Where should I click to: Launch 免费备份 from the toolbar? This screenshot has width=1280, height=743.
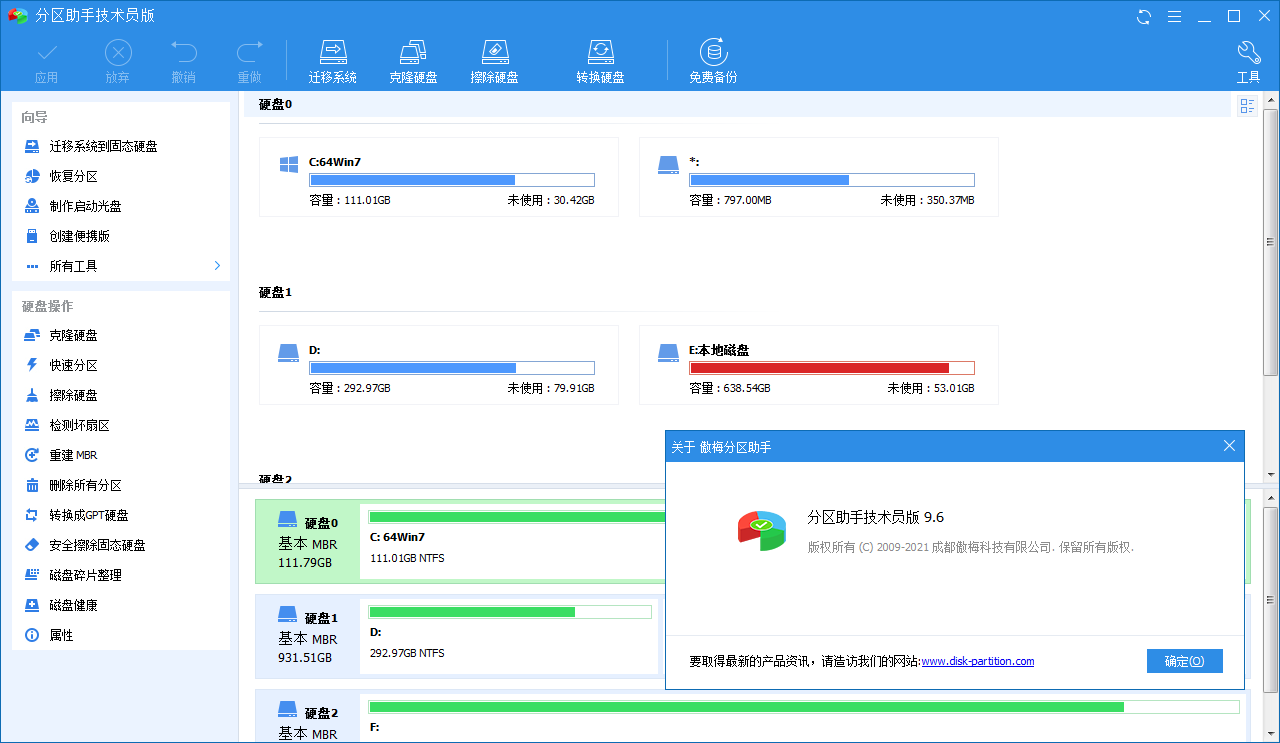pyautogui.click(x=715, y=58)
